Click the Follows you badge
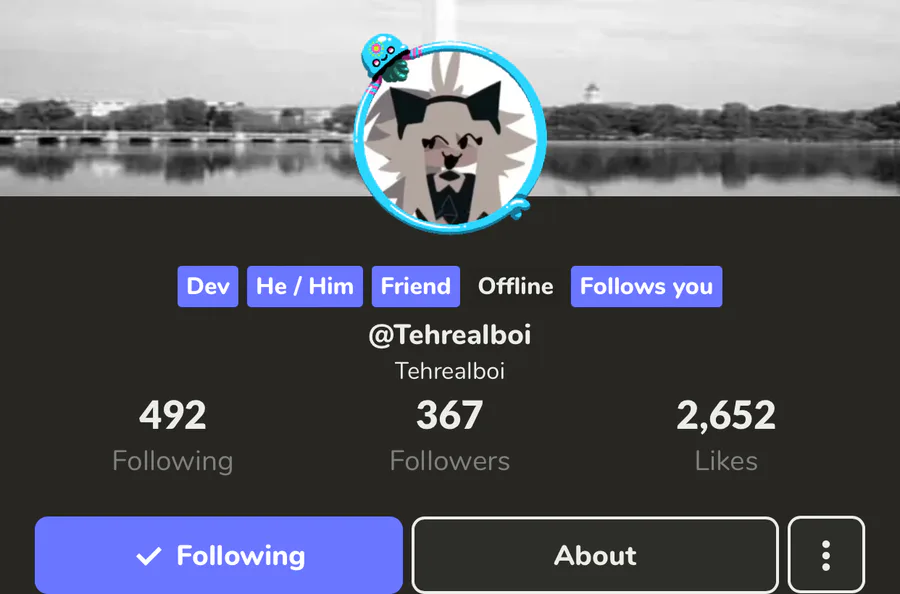Viewport: 900px width, 594px height. (646, 286)
